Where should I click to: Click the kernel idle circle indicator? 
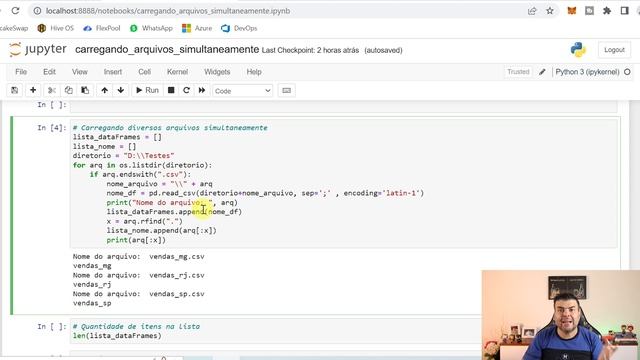pyautogui.click(x=627, y=72)
